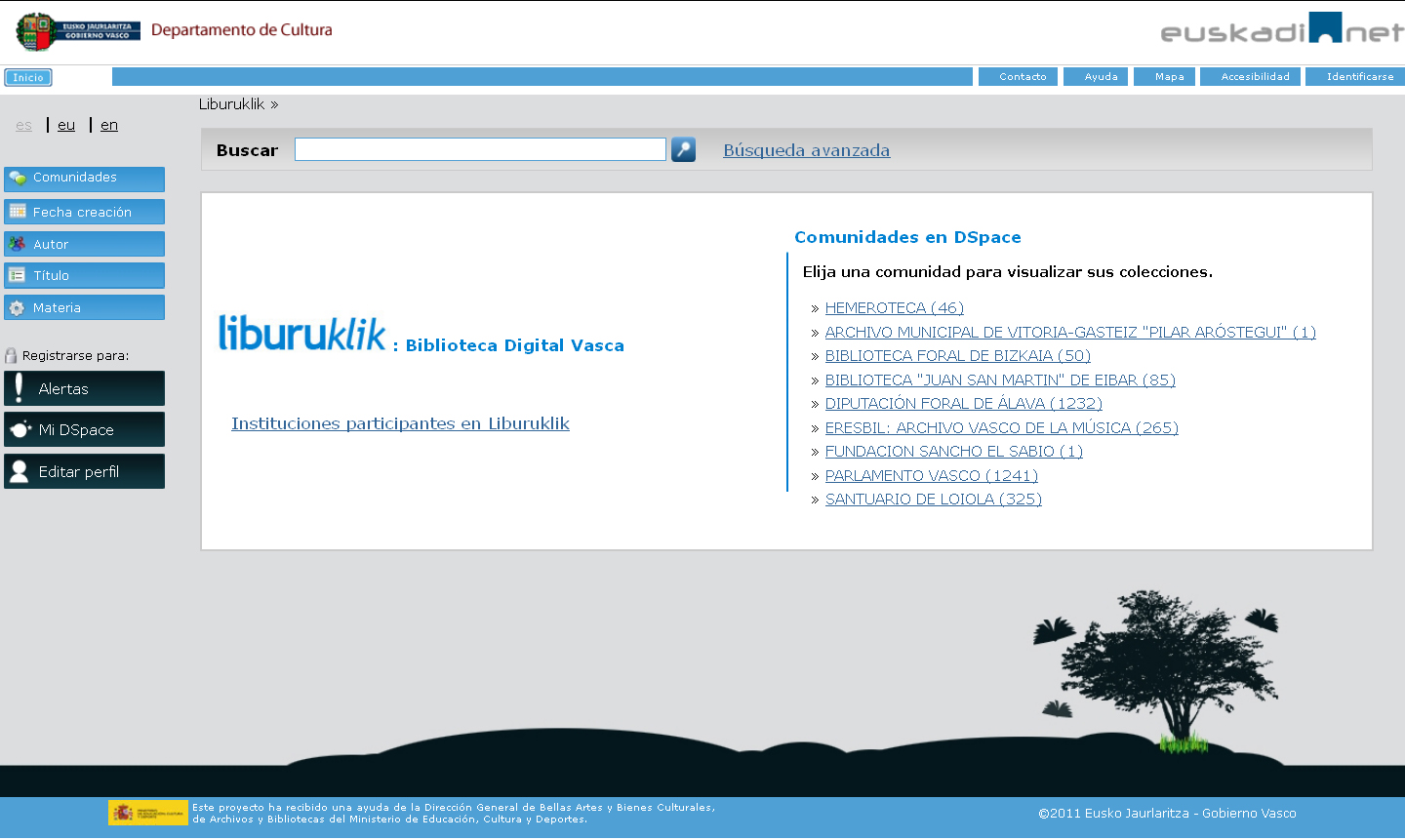This screenshot has height=840, width=1405.
Task: Click the magnifier search icon
Action: tap(683, 149)
